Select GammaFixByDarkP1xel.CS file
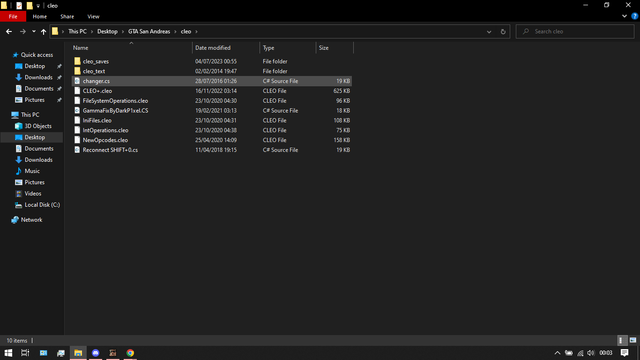 pyautogui.click(x=211, y=110)
